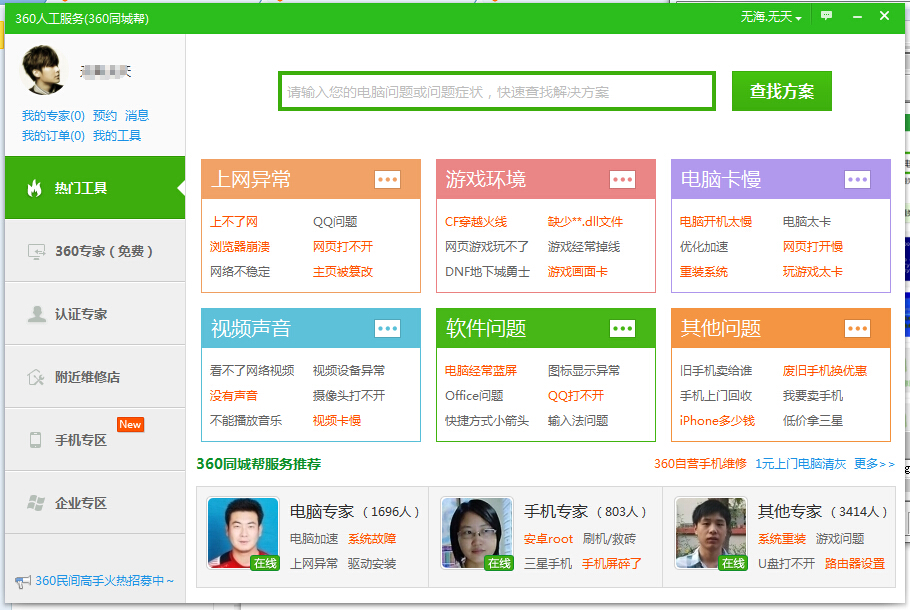Image resolution: width=910 pixels, height=610 pixels.
Task: Choose 重装系统 option
Action: [703, 272]
